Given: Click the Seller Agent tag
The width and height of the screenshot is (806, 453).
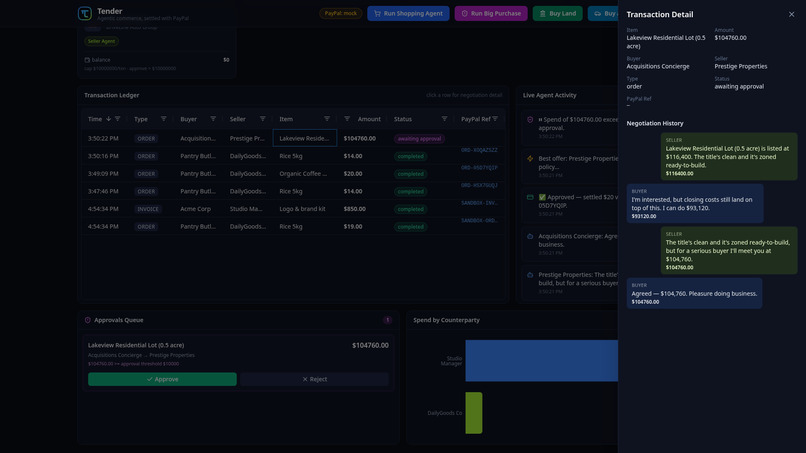Looking at the screenshot, I should 101,41.
